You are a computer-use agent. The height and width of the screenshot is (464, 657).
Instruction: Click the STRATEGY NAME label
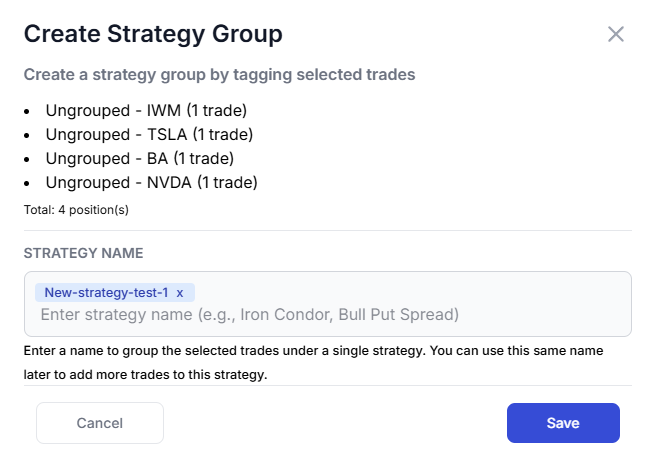(84, 253)
